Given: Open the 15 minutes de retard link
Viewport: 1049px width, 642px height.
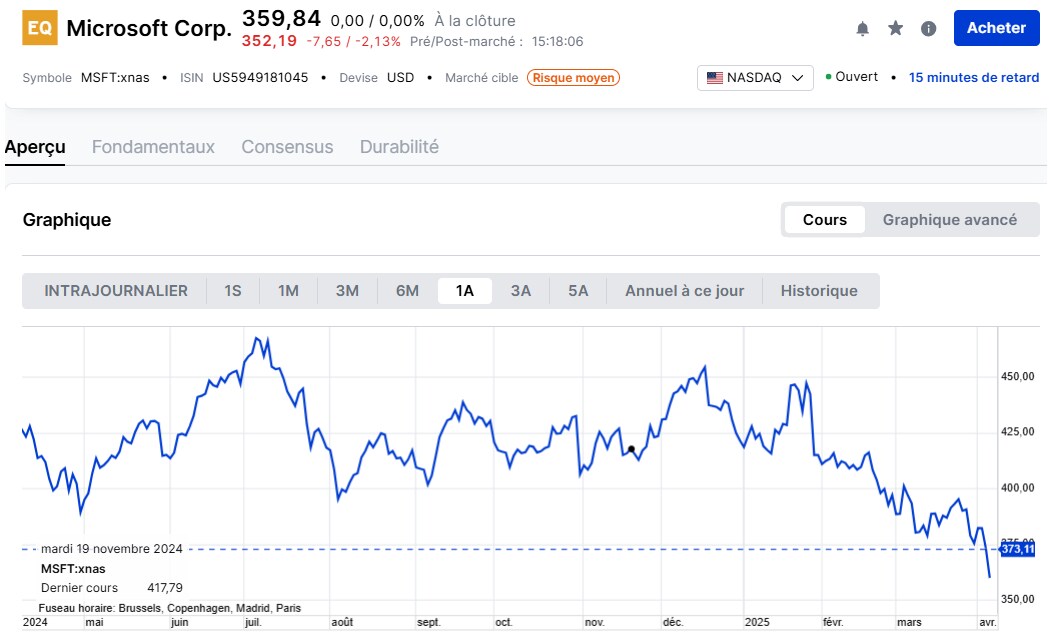Looking at the screenshot, I should pos(973,78).
